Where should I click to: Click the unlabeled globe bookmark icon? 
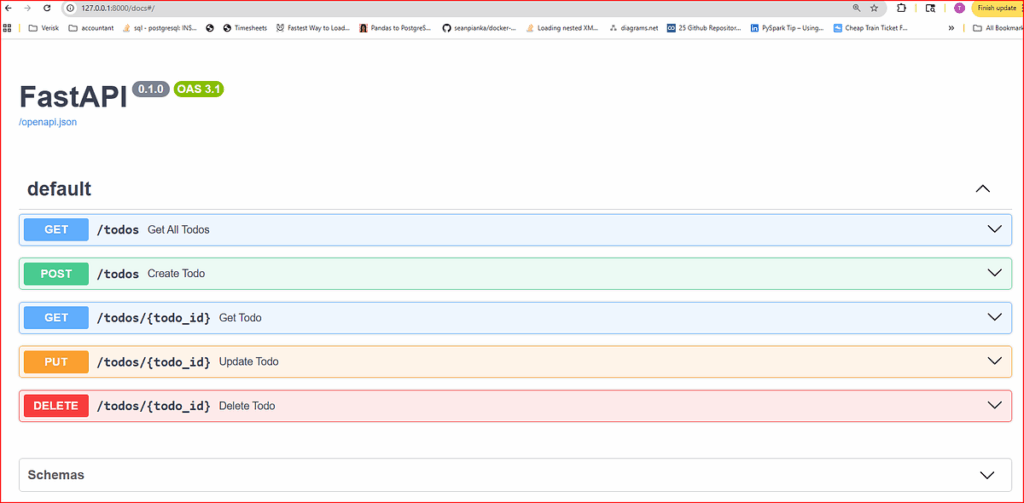tap(210, 28)
